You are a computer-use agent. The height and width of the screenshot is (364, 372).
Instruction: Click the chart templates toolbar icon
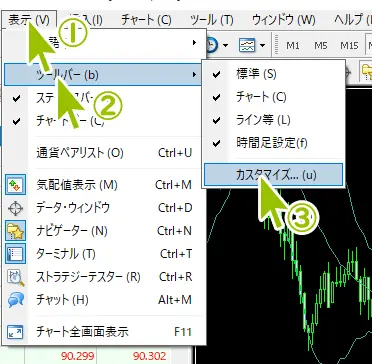(247, 45)
